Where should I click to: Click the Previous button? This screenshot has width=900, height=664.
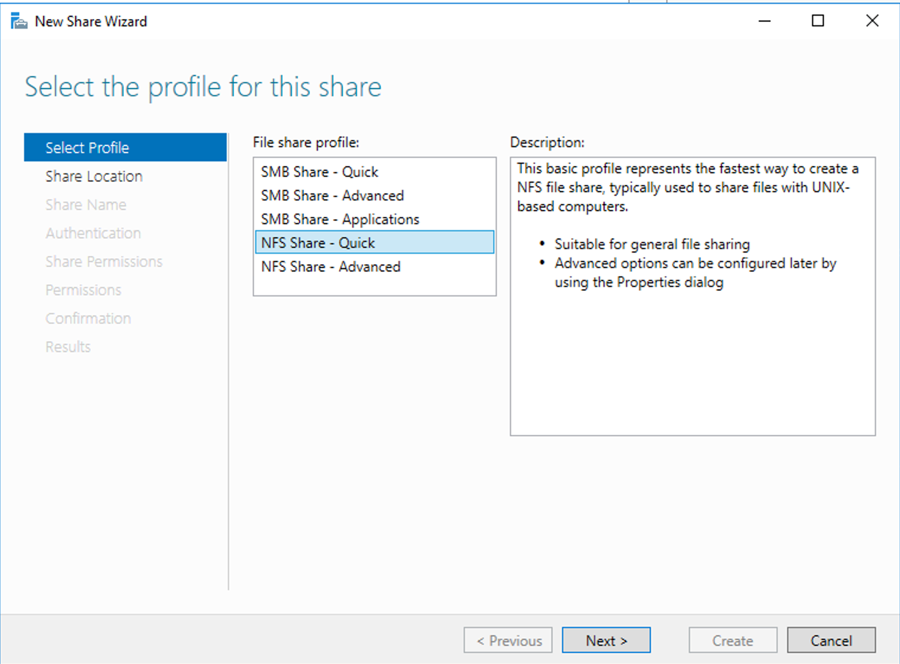[x=508, y=640]
